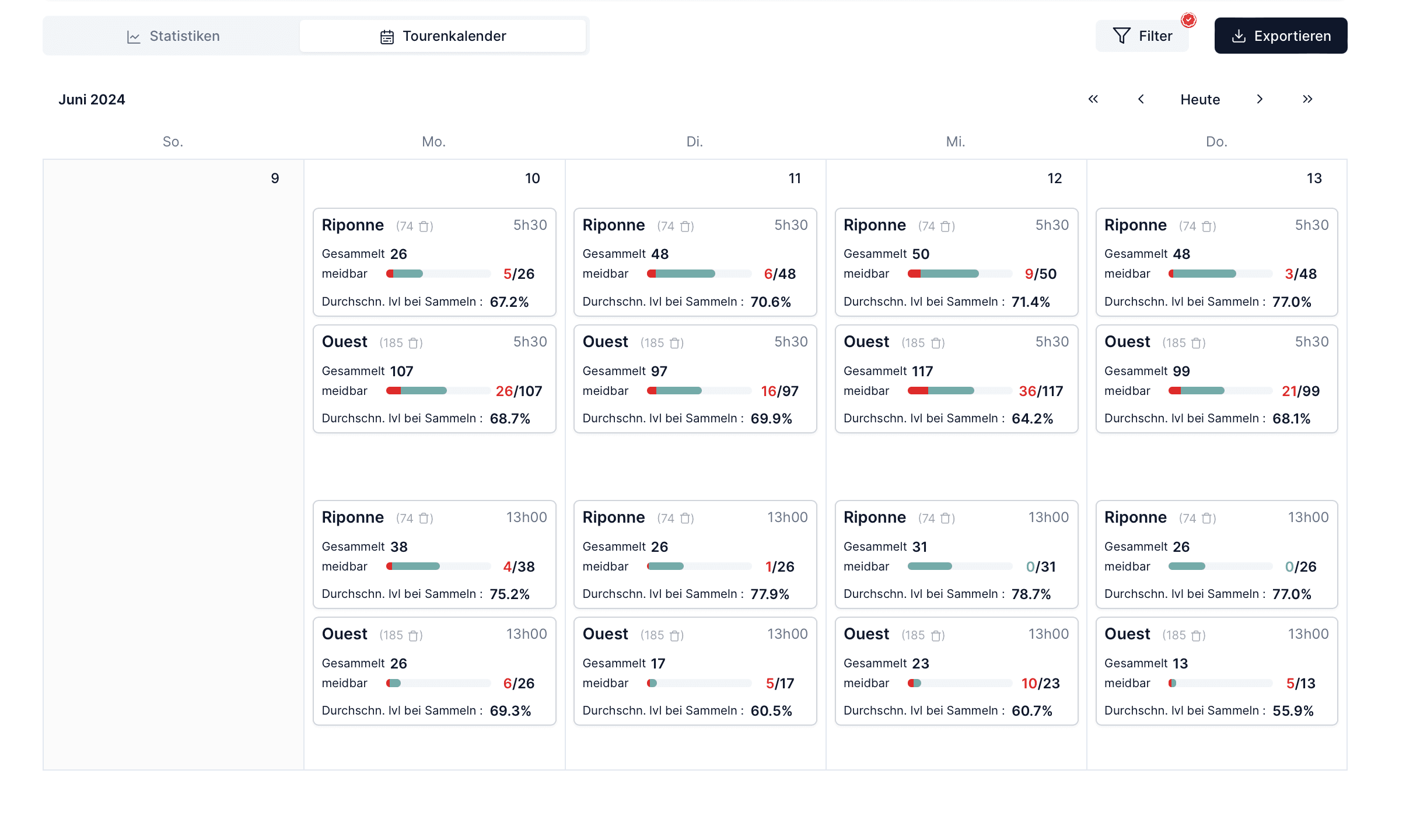Click the red filter-active badge

1188,20
